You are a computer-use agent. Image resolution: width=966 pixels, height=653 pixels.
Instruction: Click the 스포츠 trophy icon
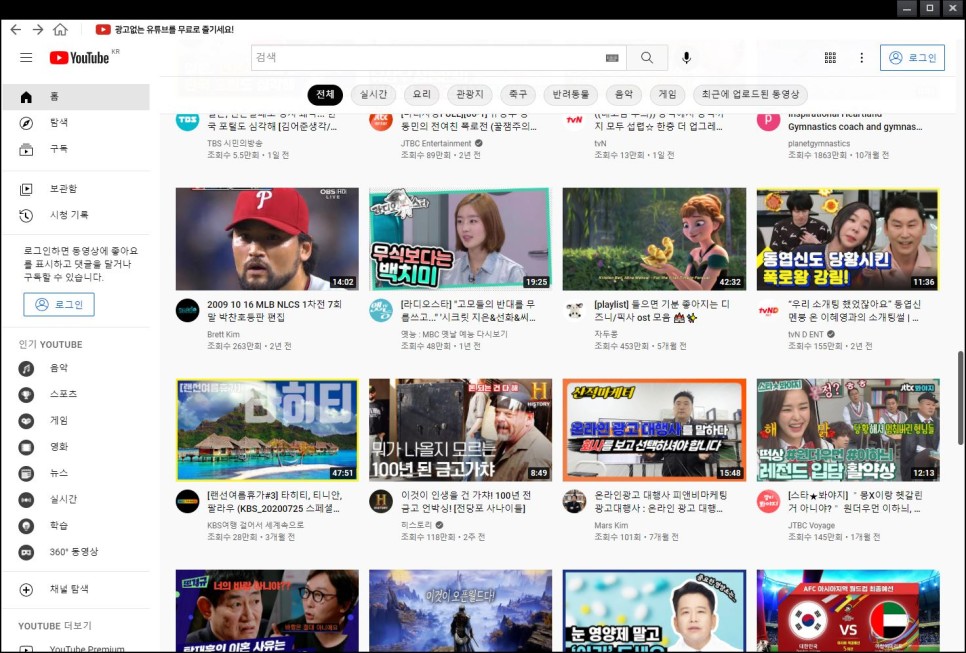(x=26, y=394)
